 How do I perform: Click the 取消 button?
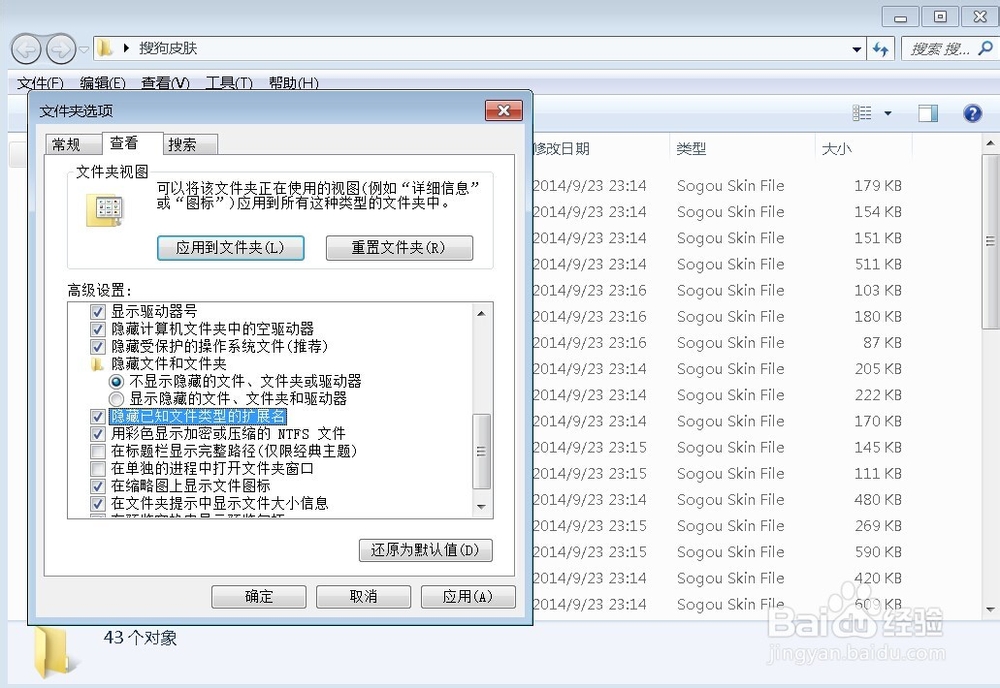click(364, 596)
